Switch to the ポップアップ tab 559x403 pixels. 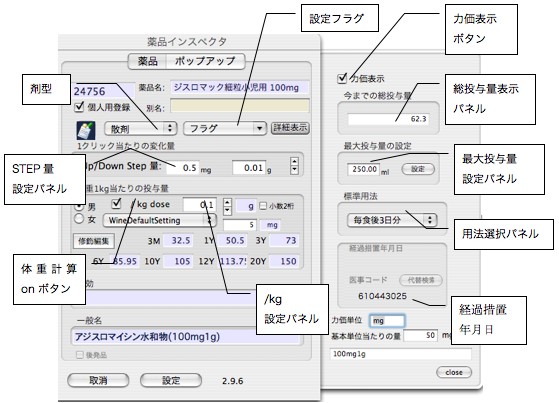[205, 61]
